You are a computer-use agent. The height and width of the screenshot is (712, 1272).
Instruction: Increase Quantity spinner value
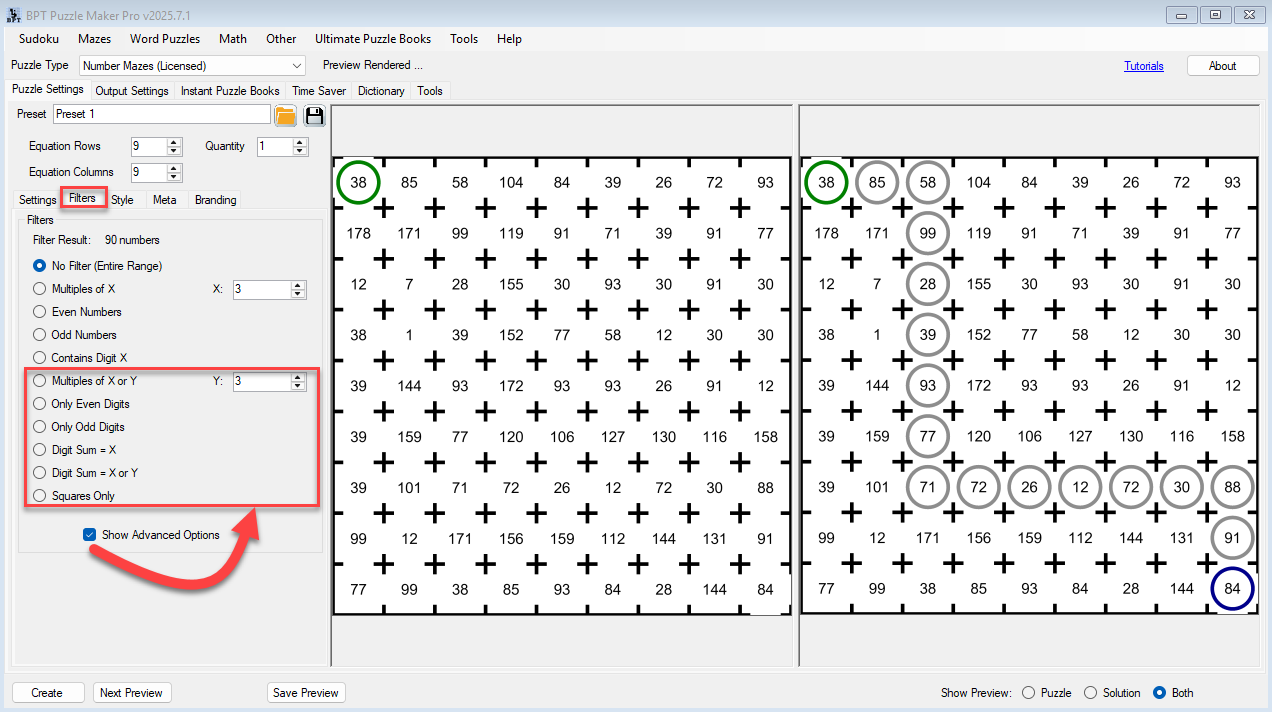point(300,142)
